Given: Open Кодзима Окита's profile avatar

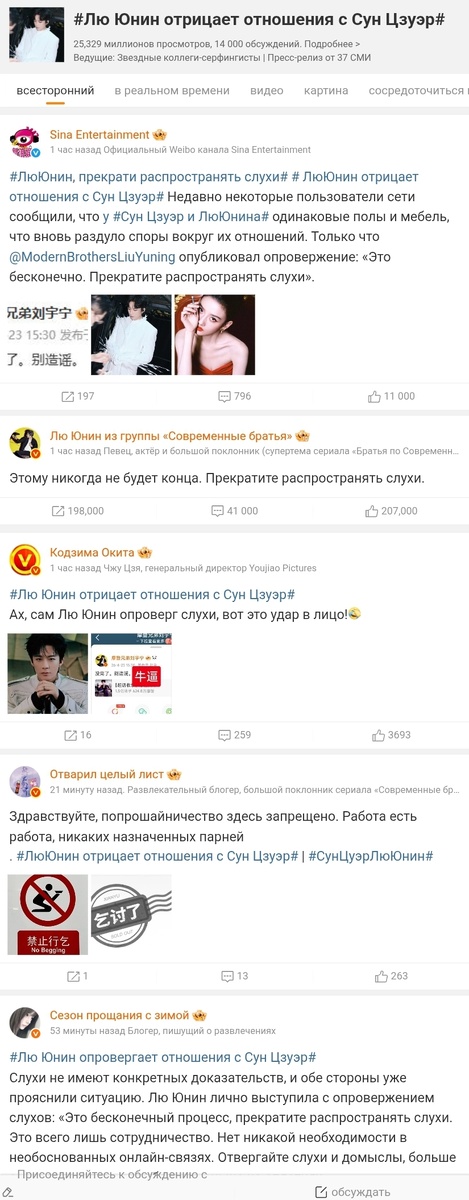Looking at the screenshot, I should pyautogui.click(x=24, y=559).
